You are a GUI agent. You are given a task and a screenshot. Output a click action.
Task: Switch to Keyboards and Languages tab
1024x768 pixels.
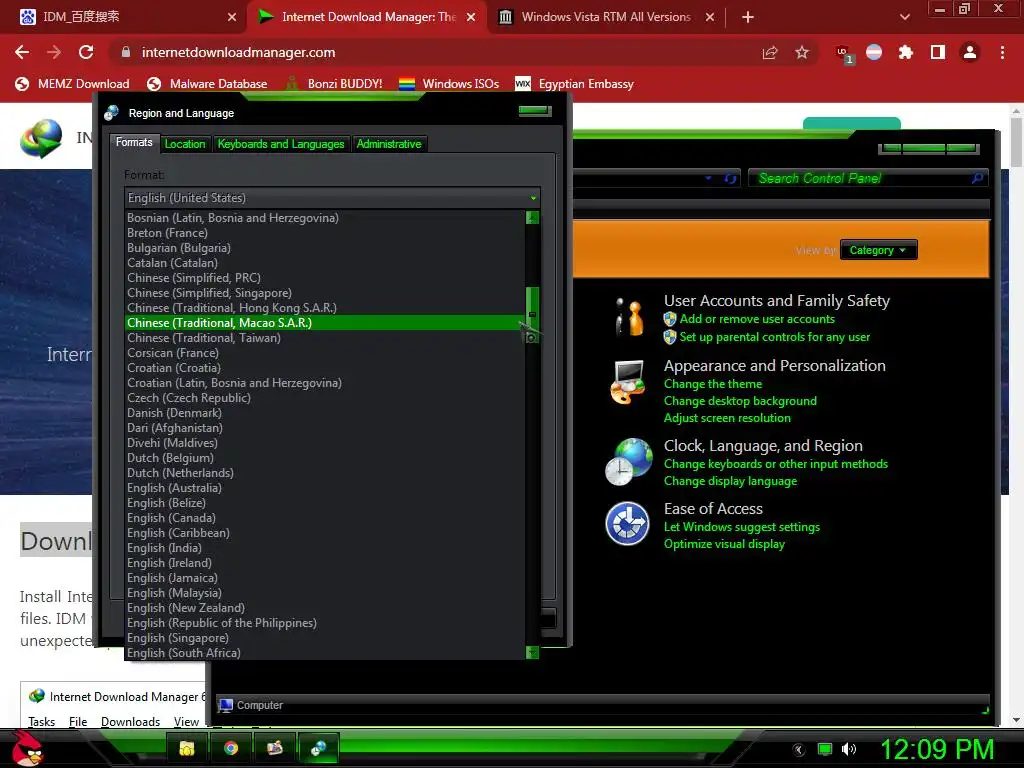click(281, 144)
